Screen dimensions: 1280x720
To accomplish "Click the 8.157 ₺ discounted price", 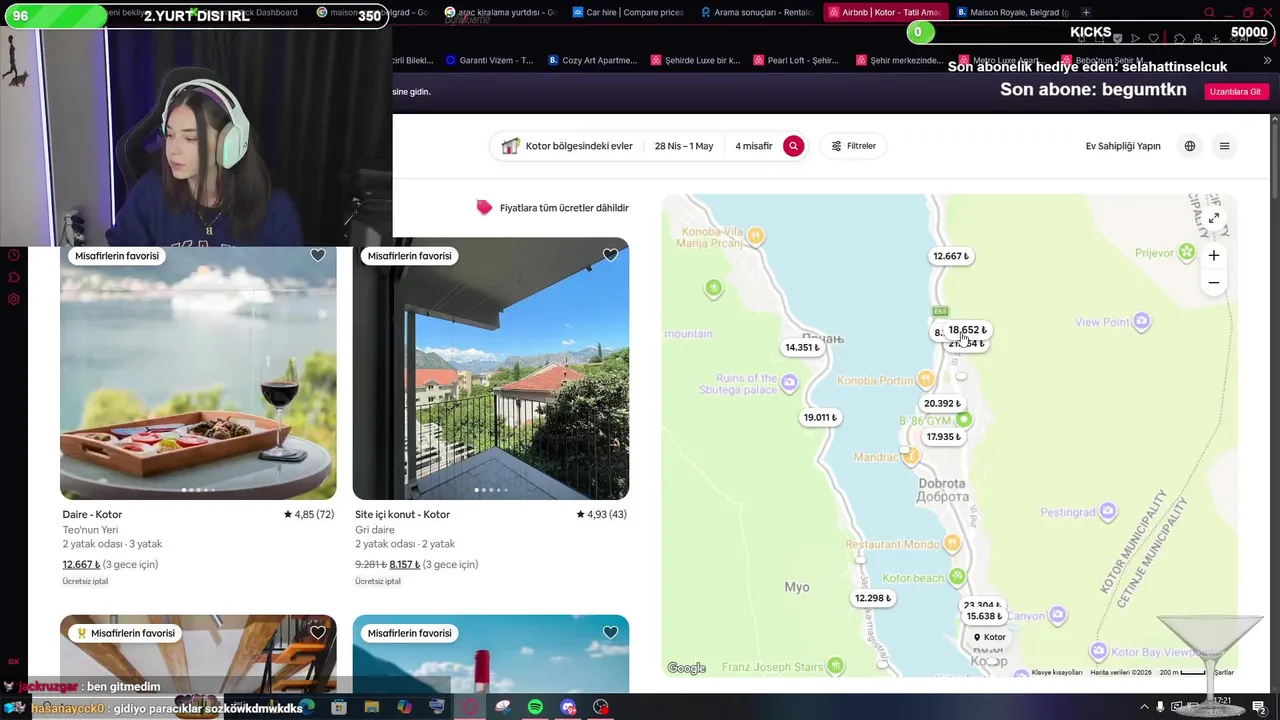I will point(405,564).
